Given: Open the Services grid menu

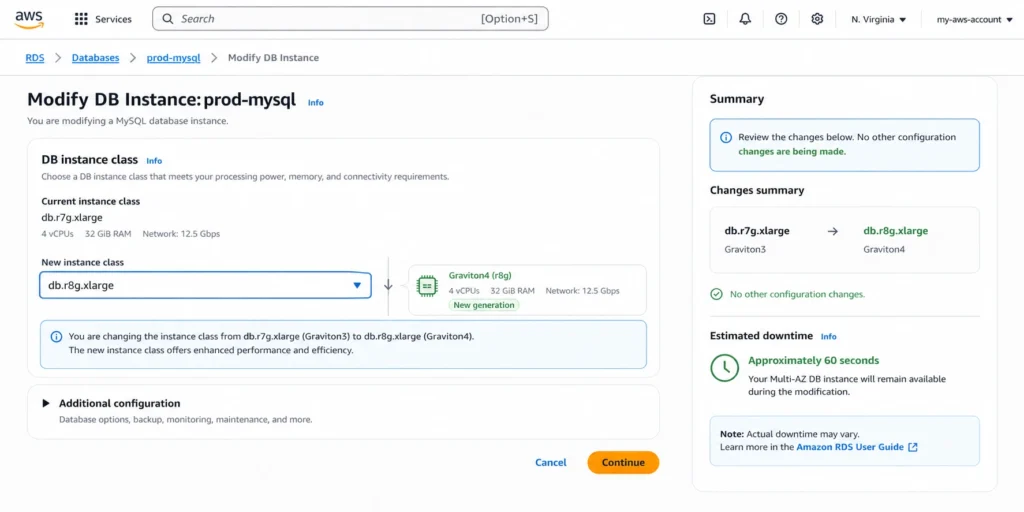Looking at the screenshot, I should tap(81, 19).
